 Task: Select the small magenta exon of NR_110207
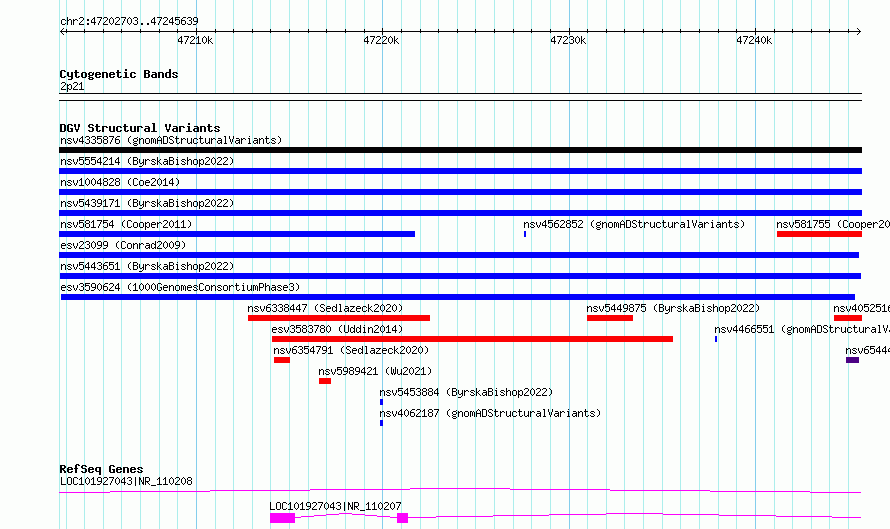click(x=402, y=518)
